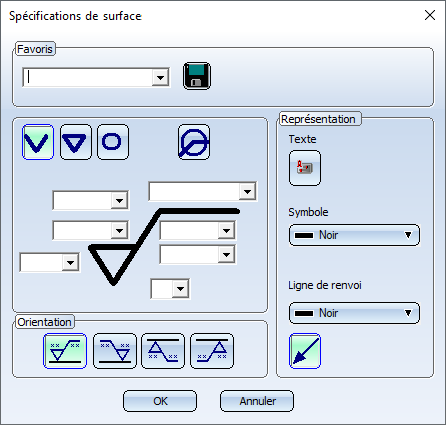446x425 pixels.
Task: Open the small dropdown below the symbol
Action: coord(180,289)
